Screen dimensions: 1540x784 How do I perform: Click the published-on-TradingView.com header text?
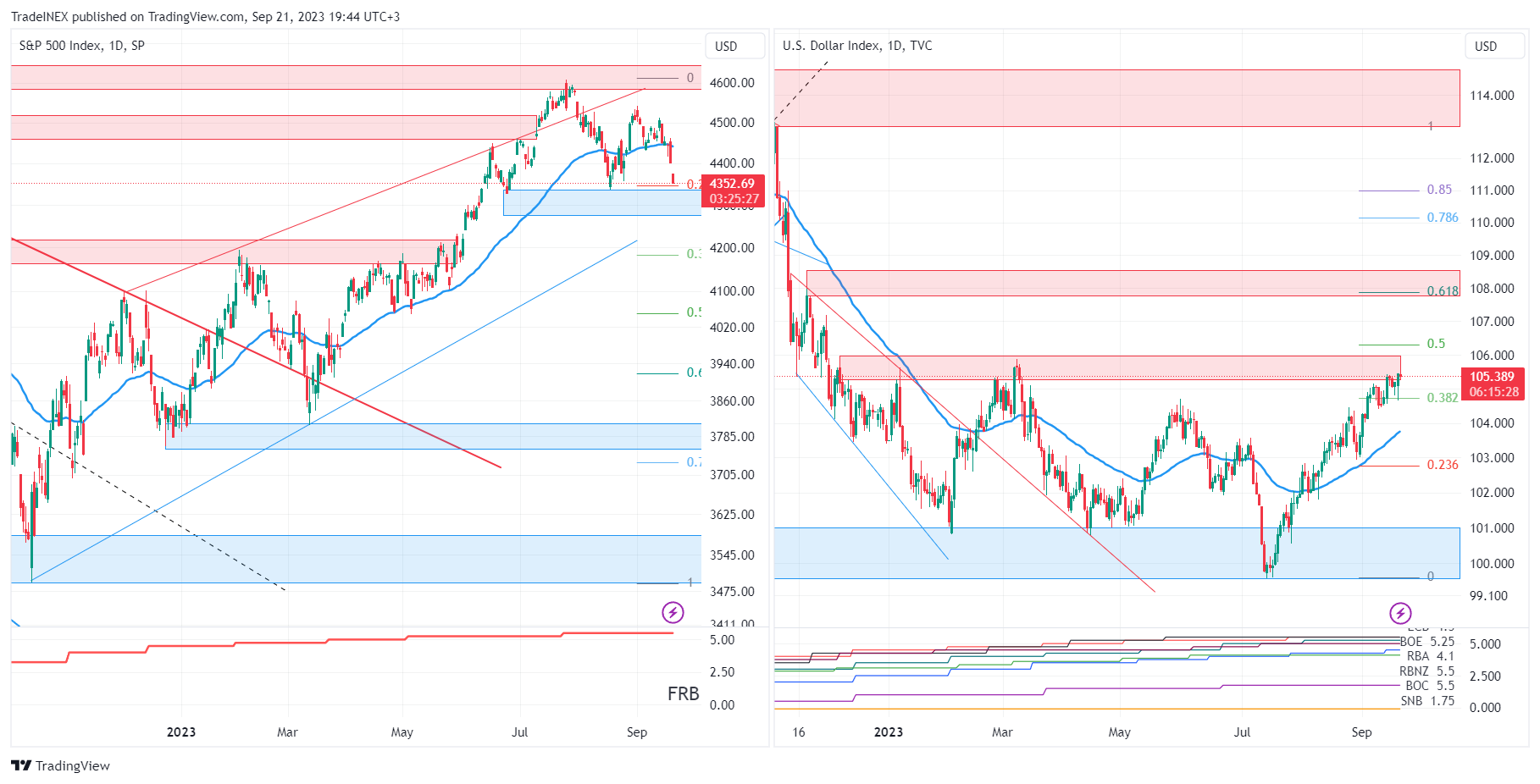(x=205, y=16)
